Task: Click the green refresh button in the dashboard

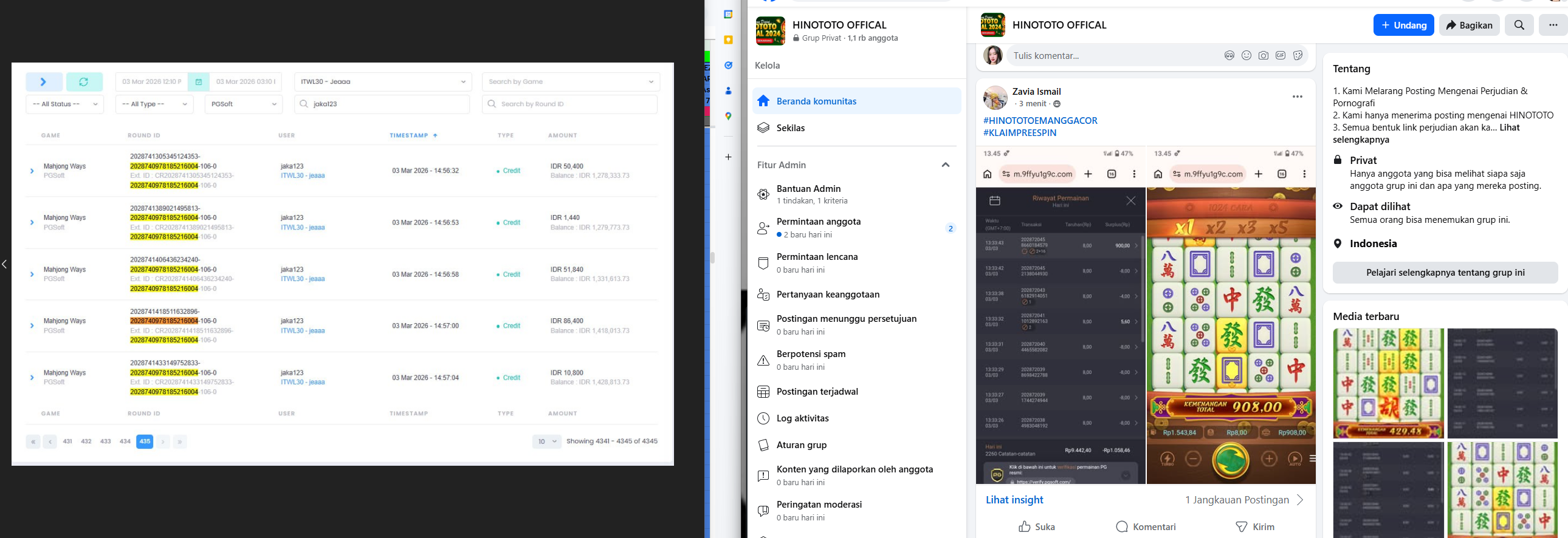Action: coord(84,81)
